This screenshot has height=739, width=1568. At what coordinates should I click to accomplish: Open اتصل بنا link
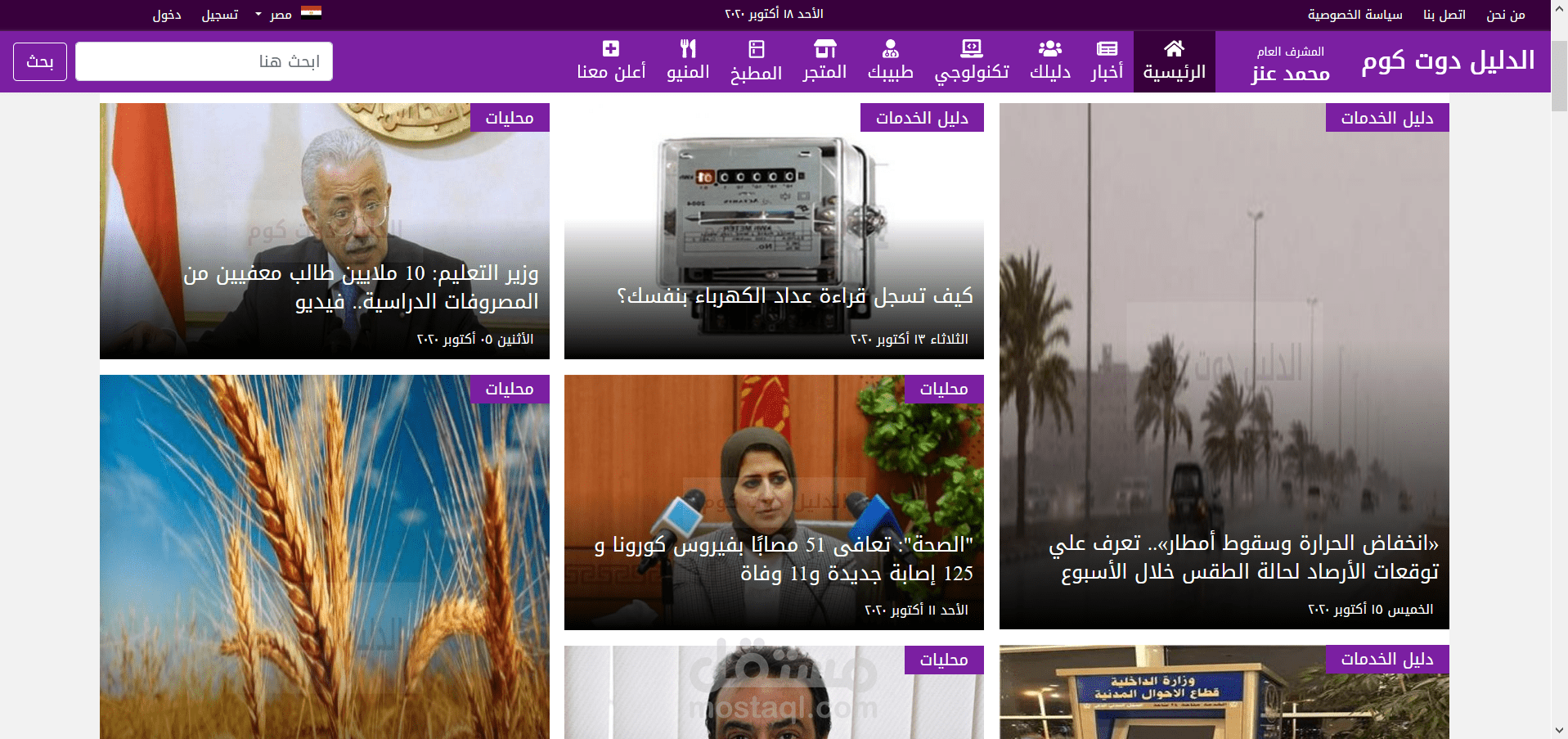(x=1444, y=15)
